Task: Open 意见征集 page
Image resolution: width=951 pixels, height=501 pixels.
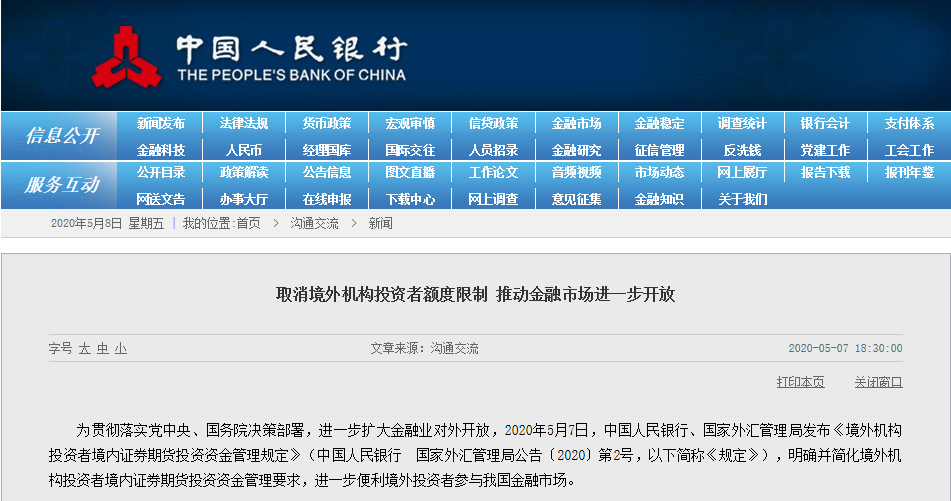Action: 576,199
